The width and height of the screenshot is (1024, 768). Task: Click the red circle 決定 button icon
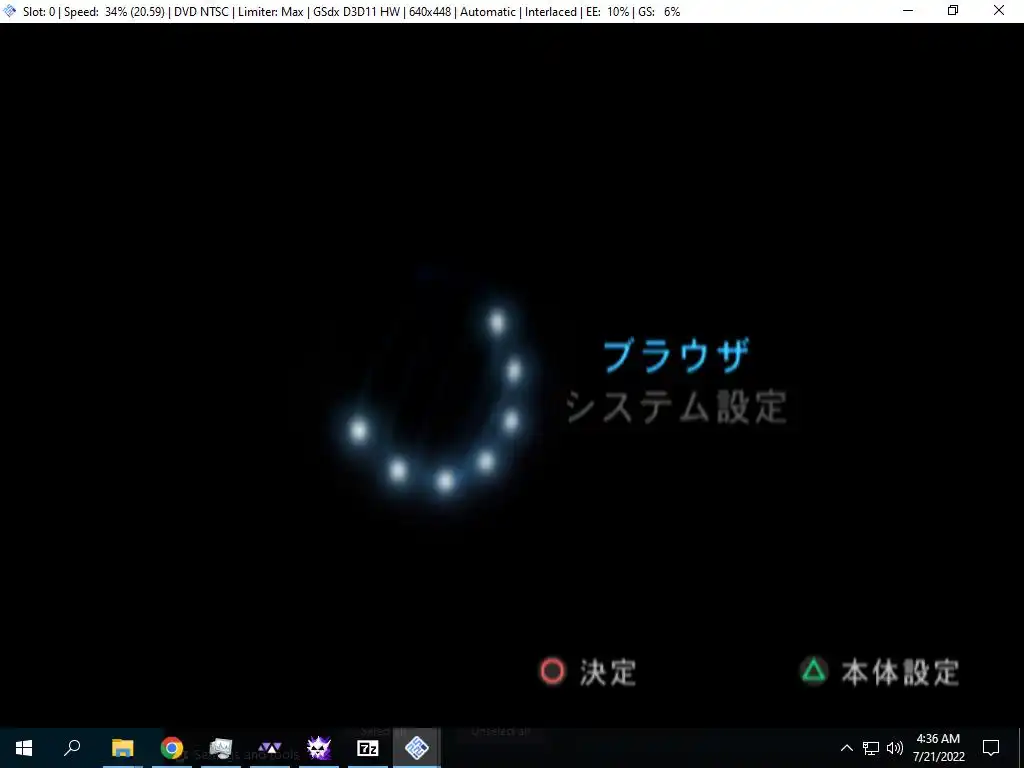coord(552,671)
